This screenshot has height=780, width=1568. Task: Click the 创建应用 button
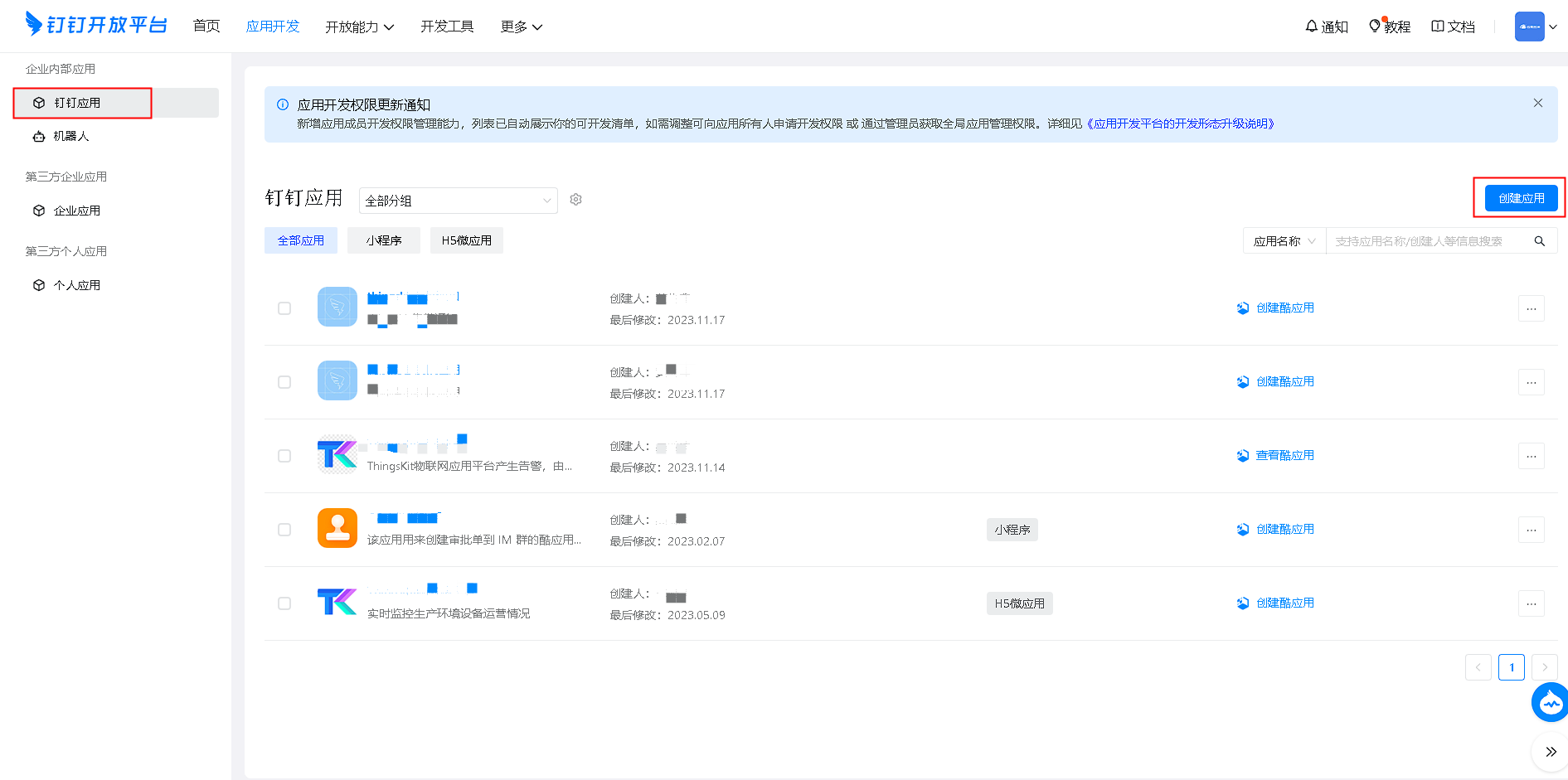(x=1521, y=198)
